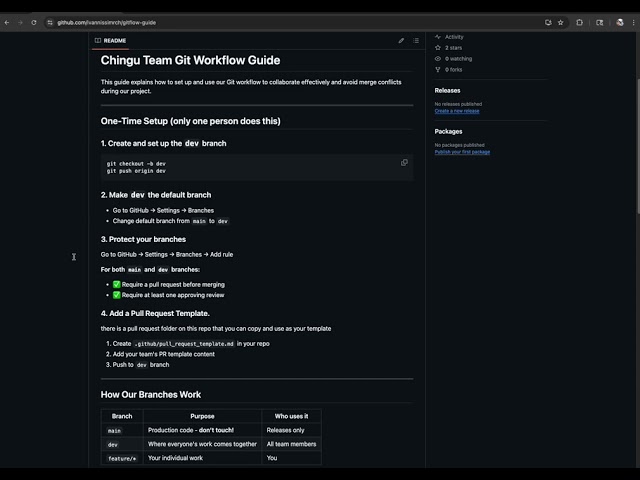Click the 'git checkout -b dev' code line
Viewport: 640px width, 480px height.
[x=136, y=164]
